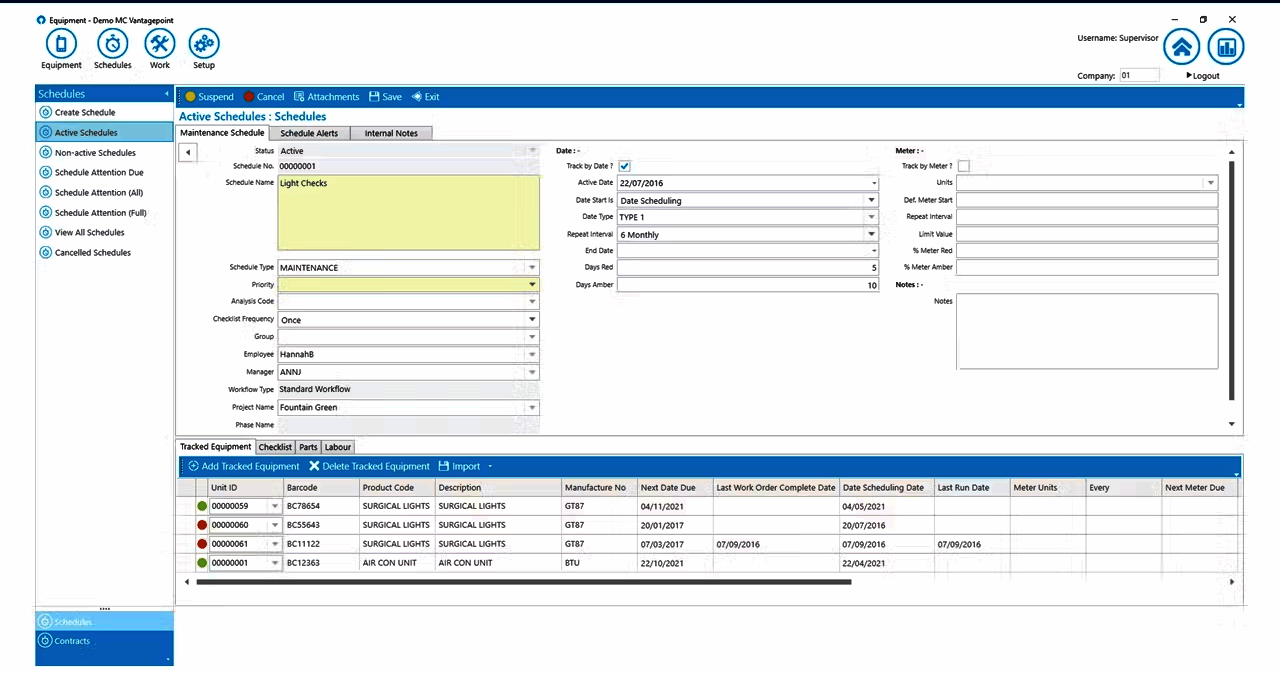Open the Equipment module
Screen dimensions: 1280x674
(x=61, y=44)
